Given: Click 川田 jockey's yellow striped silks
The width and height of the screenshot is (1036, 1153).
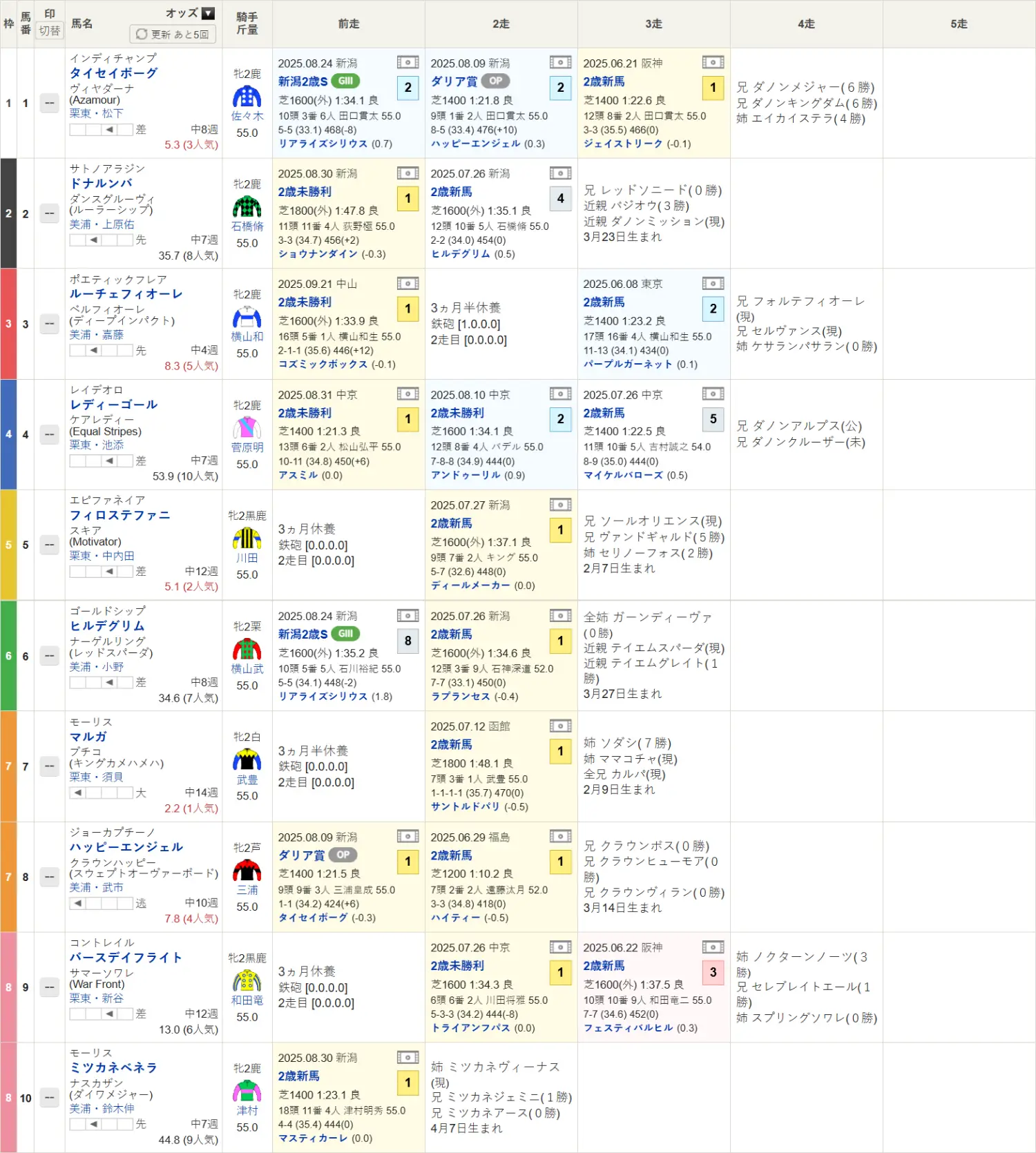Looking at the screenshot, I should pos(247,539).
